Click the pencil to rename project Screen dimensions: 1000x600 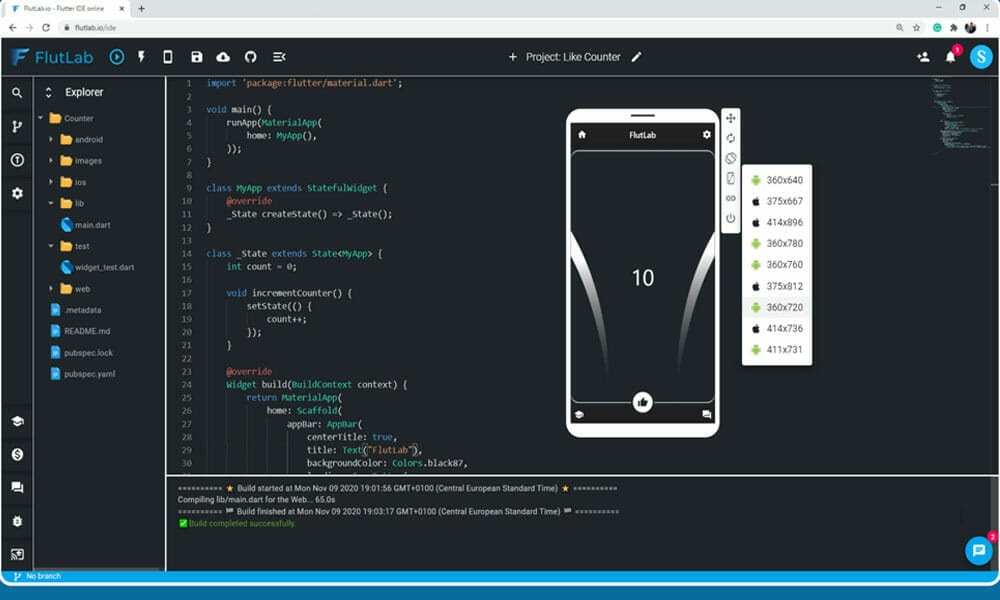[x=637, y=57]
